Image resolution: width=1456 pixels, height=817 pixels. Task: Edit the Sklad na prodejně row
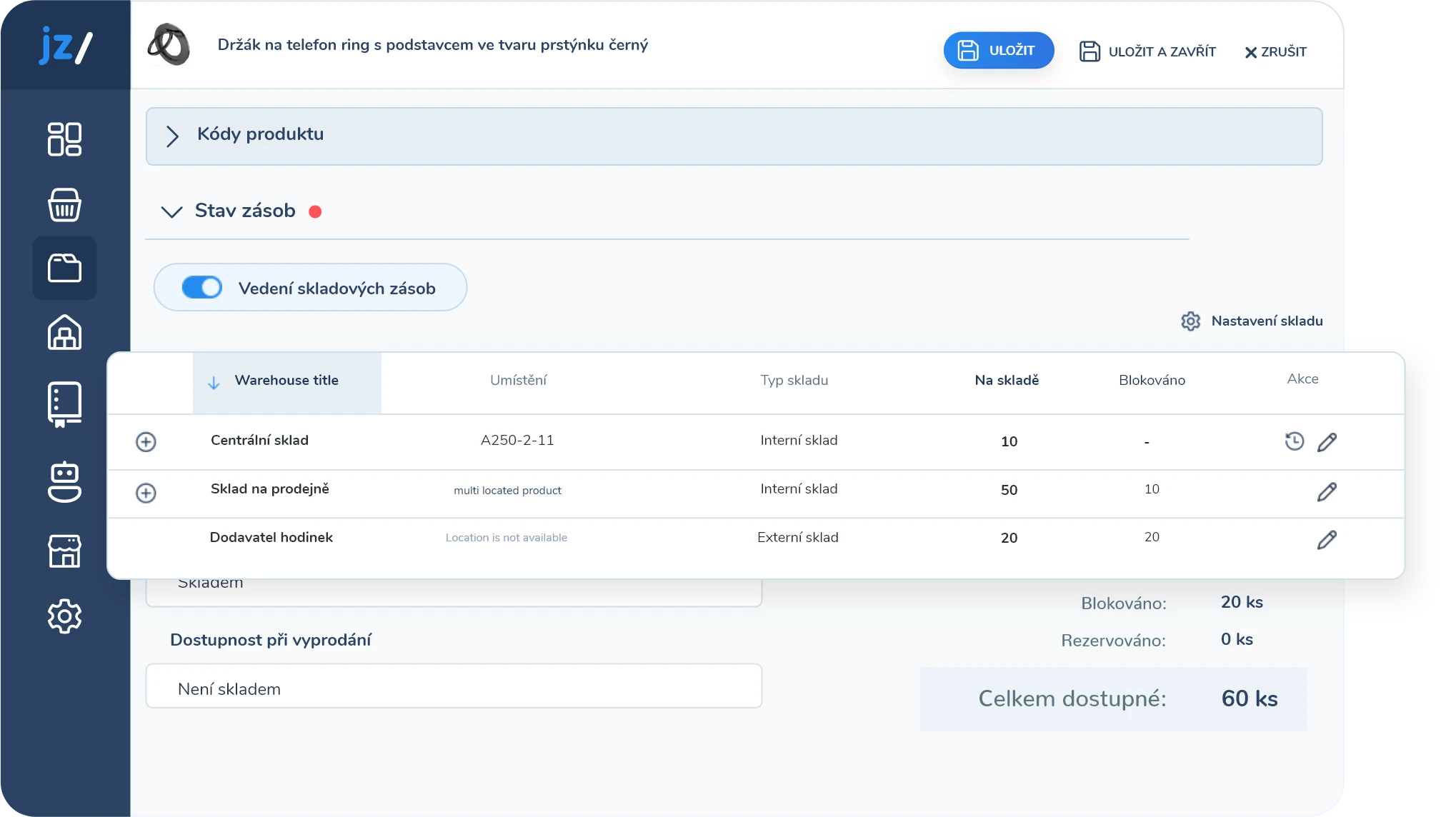click(1327, 491)
